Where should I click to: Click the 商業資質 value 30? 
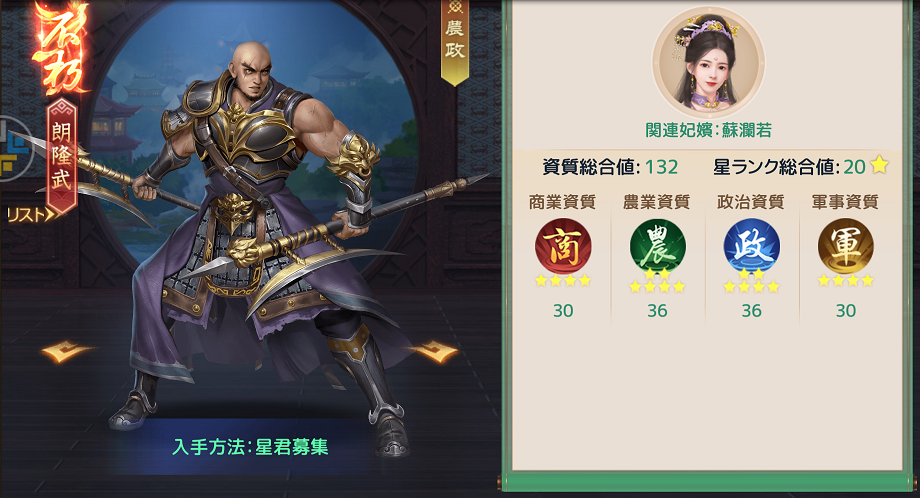563,310
